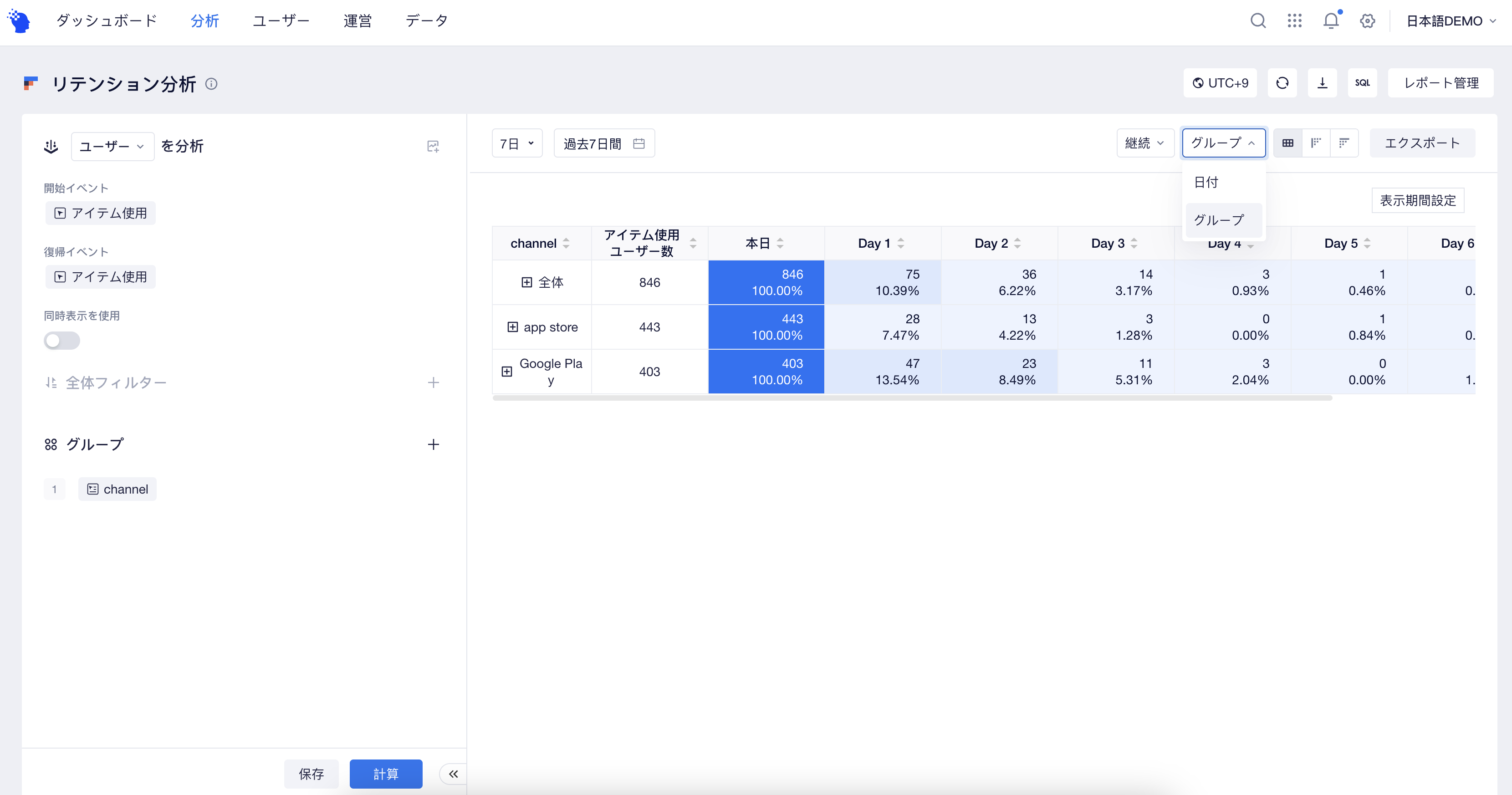Open the UTC+9 timezone selector
Viewport: 1512px width, 795px height.
[x=1220, y=83]
